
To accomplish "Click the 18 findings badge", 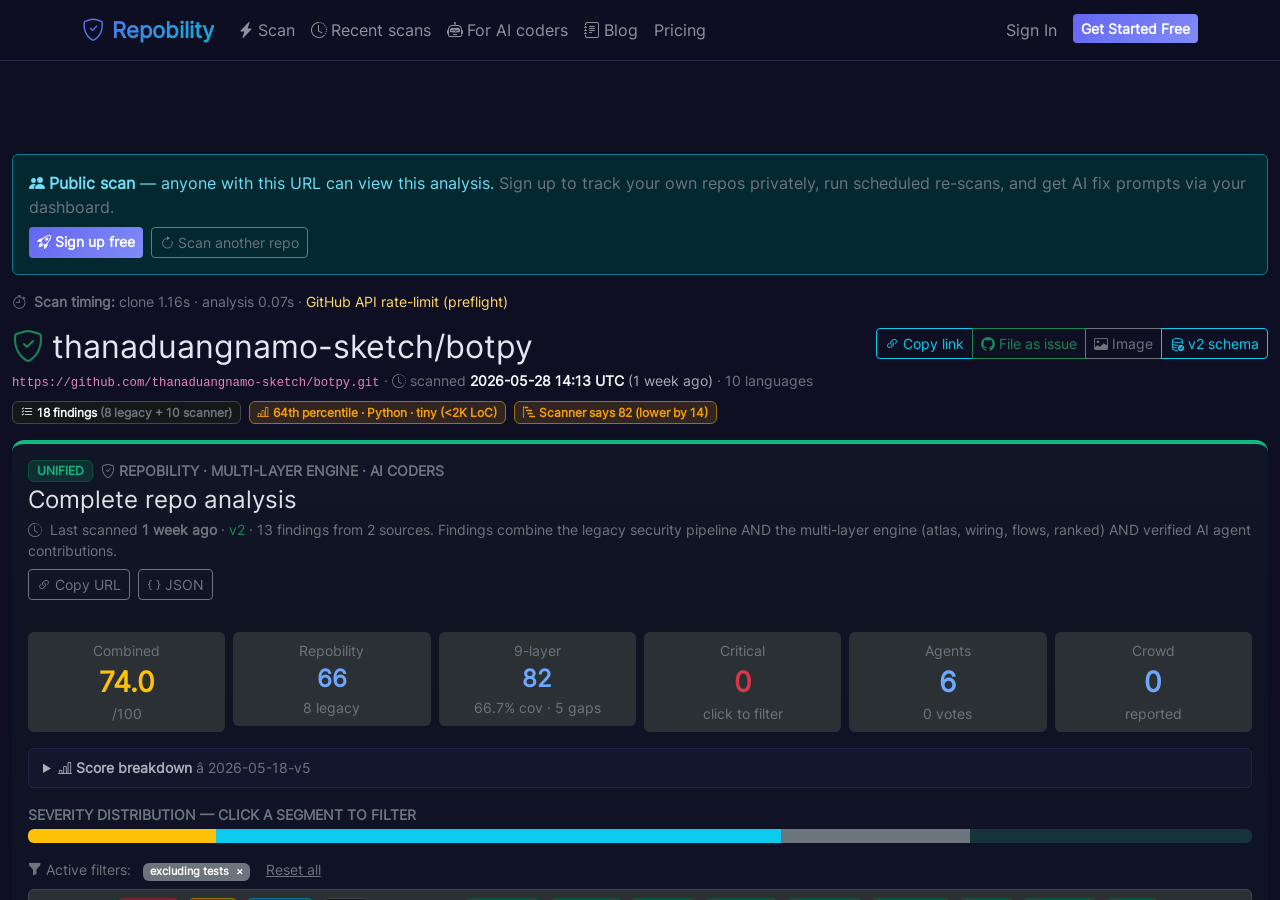I will point(126,412).
